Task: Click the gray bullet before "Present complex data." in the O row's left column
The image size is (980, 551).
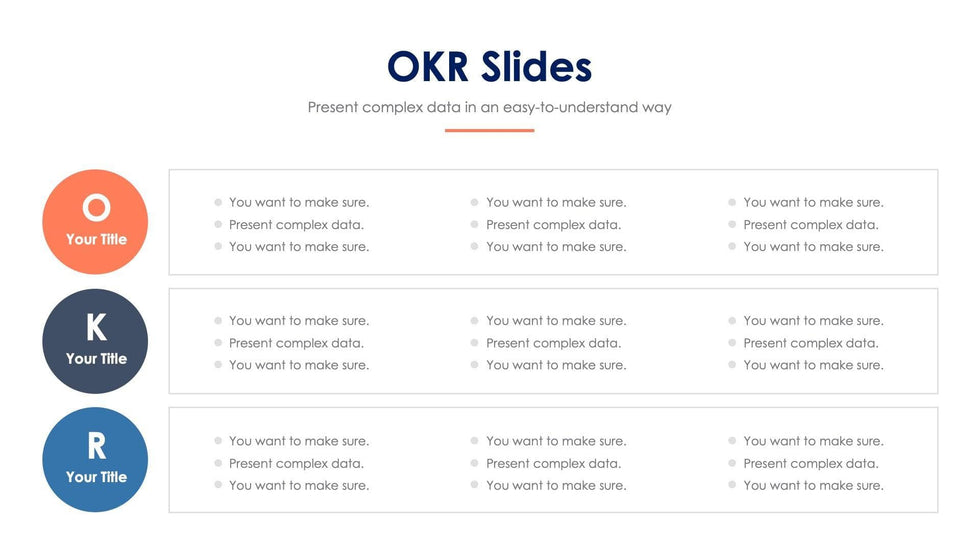Action: point(218,225)
